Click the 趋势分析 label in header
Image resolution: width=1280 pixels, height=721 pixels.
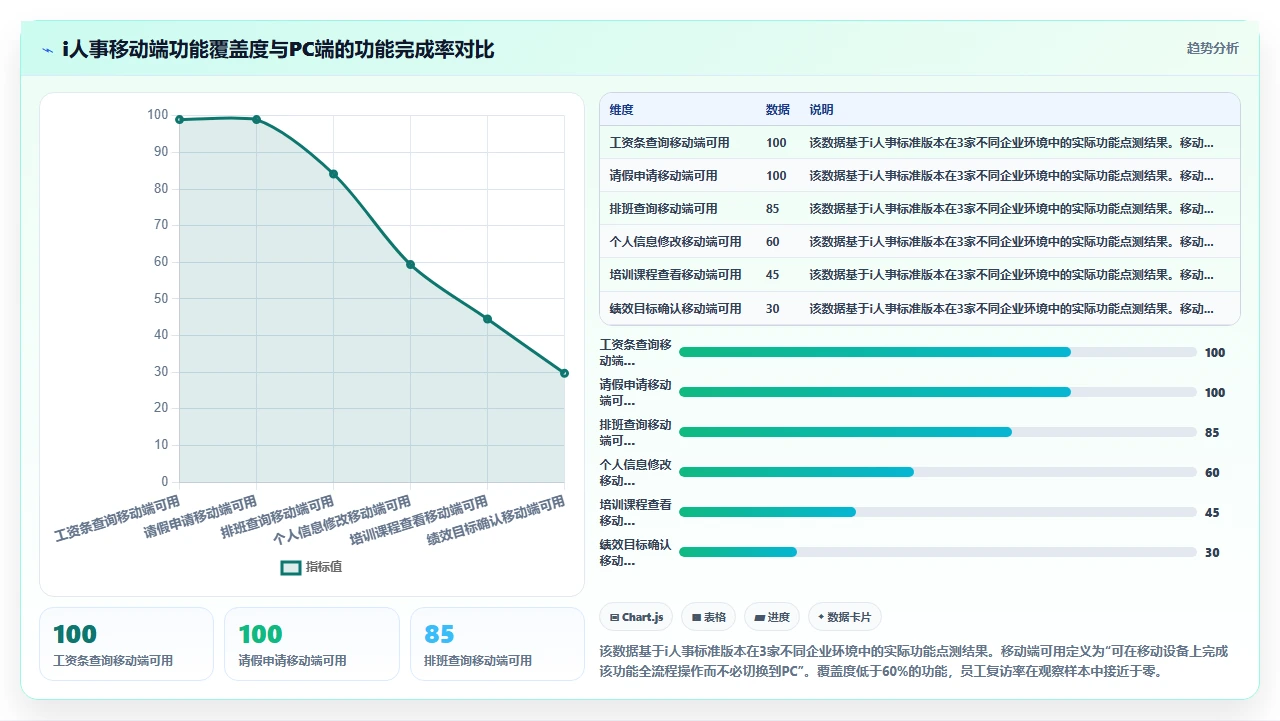coord(1212,48)
